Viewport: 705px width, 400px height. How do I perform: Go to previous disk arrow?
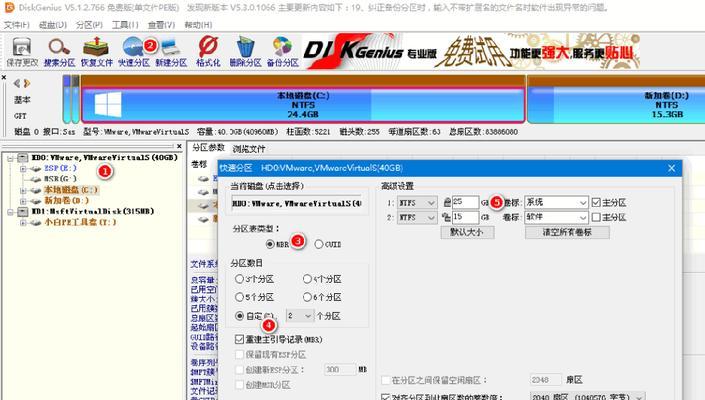tap(17, 83)
